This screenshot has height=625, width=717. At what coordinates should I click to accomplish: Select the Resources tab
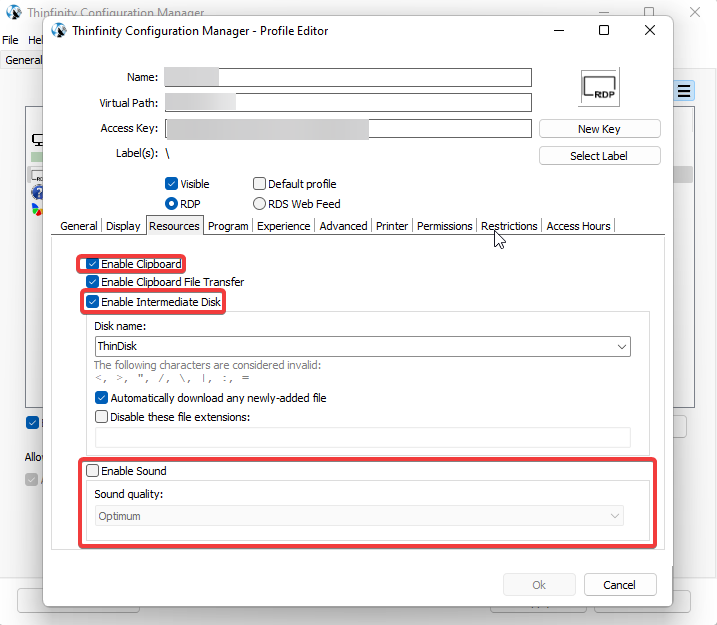pos(174,226)
